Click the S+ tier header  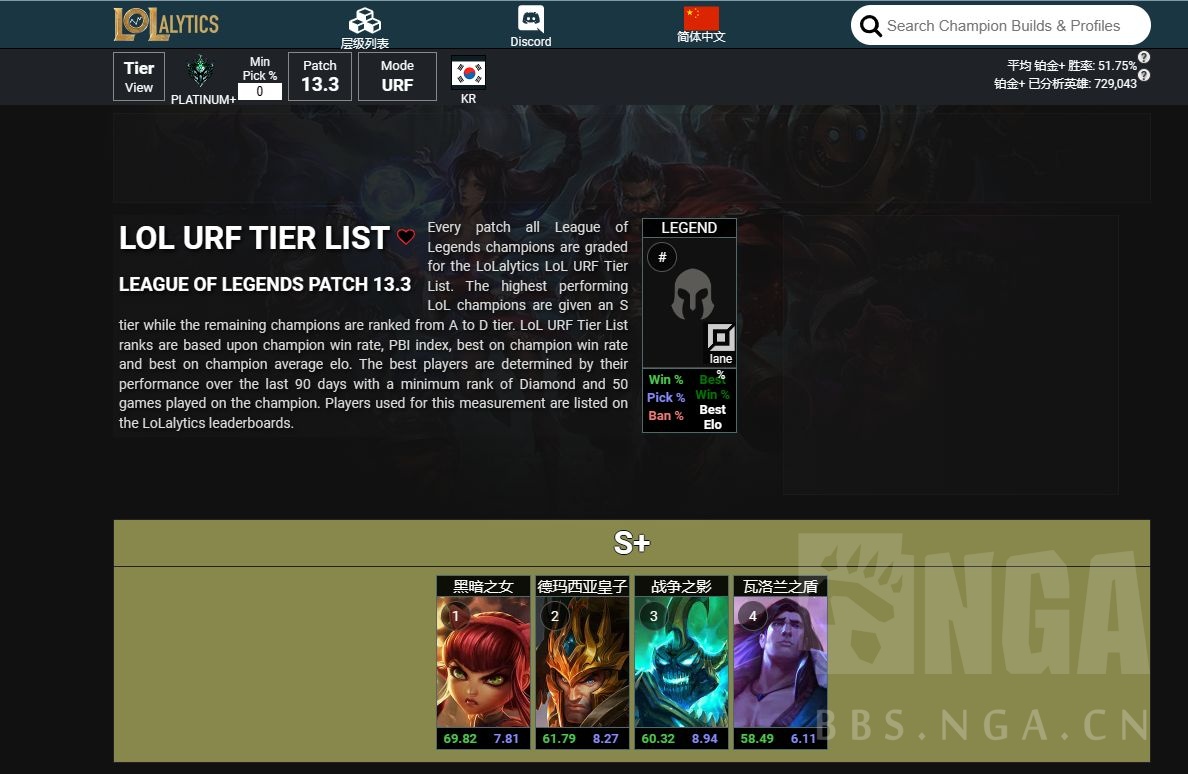coord(632,543)
